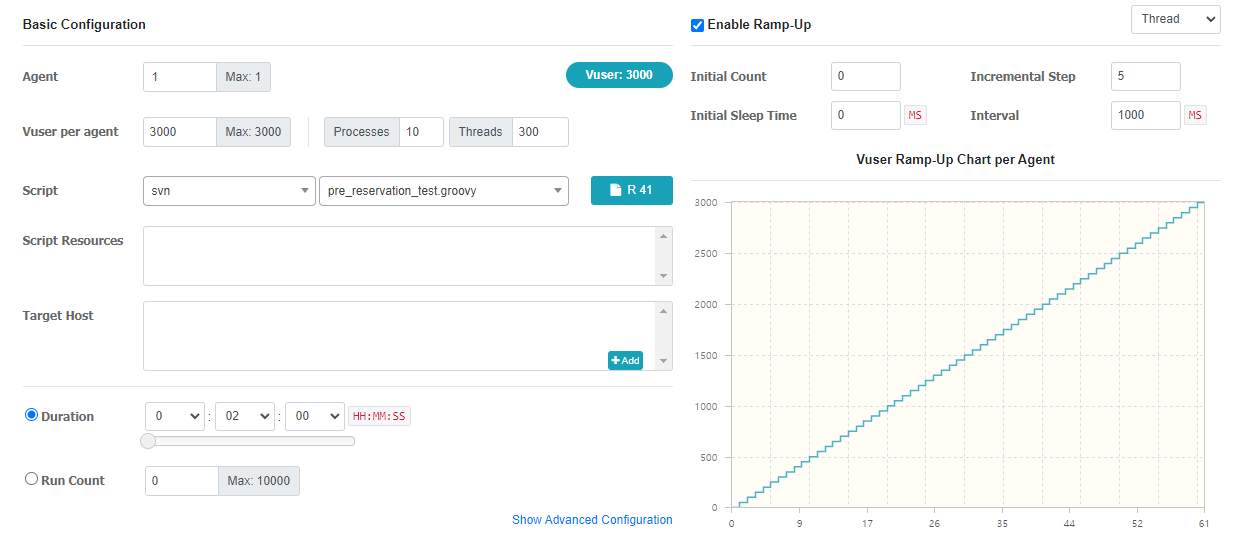Click the duration slider handle
The image size is (1245, 549).
(148, 441)
